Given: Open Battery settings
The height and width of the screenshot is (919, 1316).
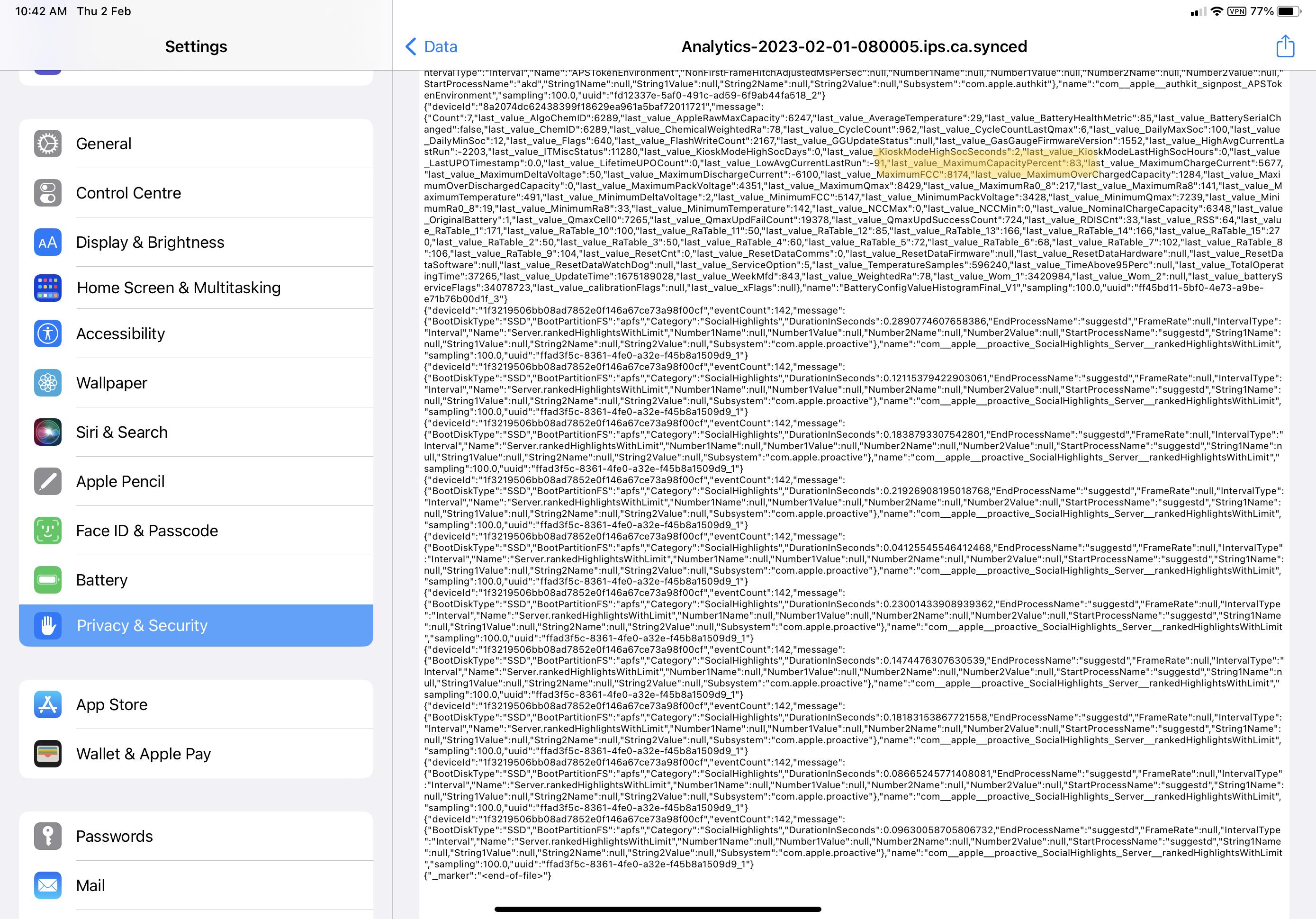Looking at the screenshot, I should tap(102, 580).
